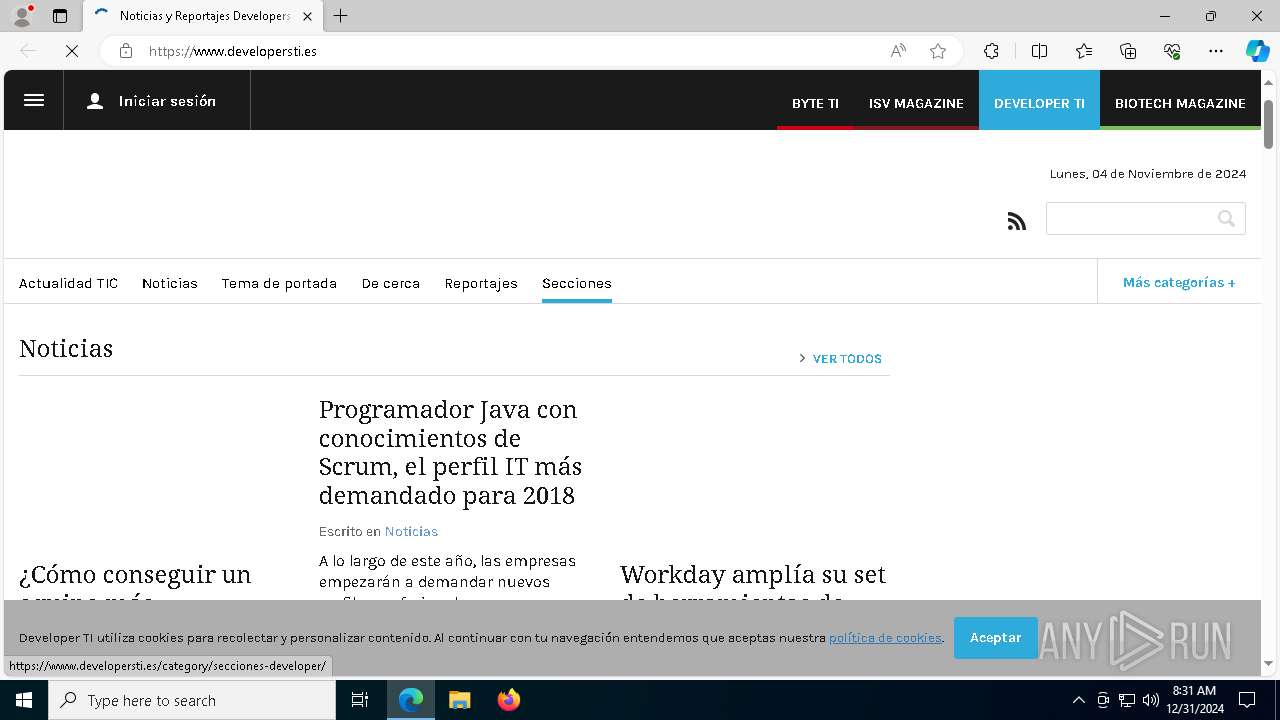Viewport: 1280px width, 720px height.
Task: Expand Más categorías + menu
Action: [x=1179, y=282]
